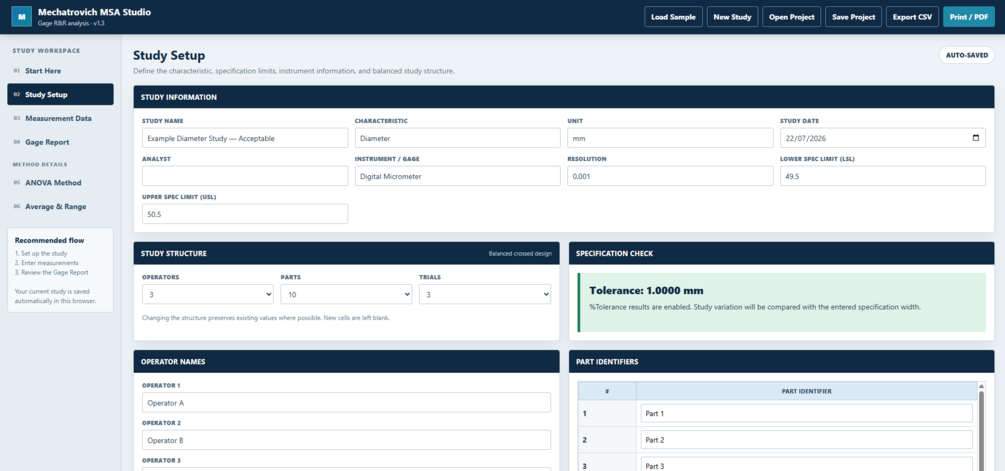
Task: Click the Recommended flow heading
Action: click(x=49, y=240)
